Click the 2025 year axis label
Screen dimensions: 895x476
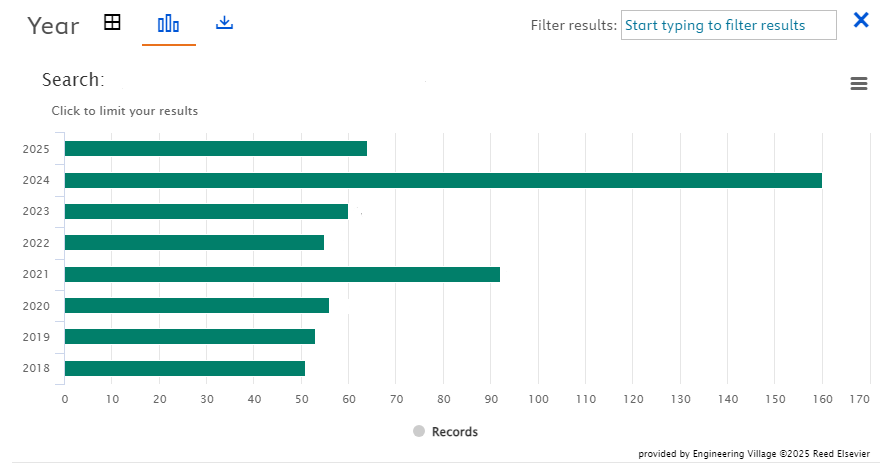click(36, 150)
